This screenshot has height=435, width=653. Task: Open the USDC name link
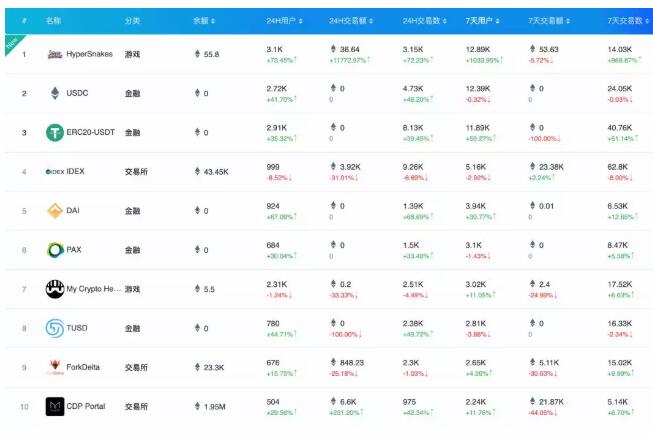click(77, 93)
